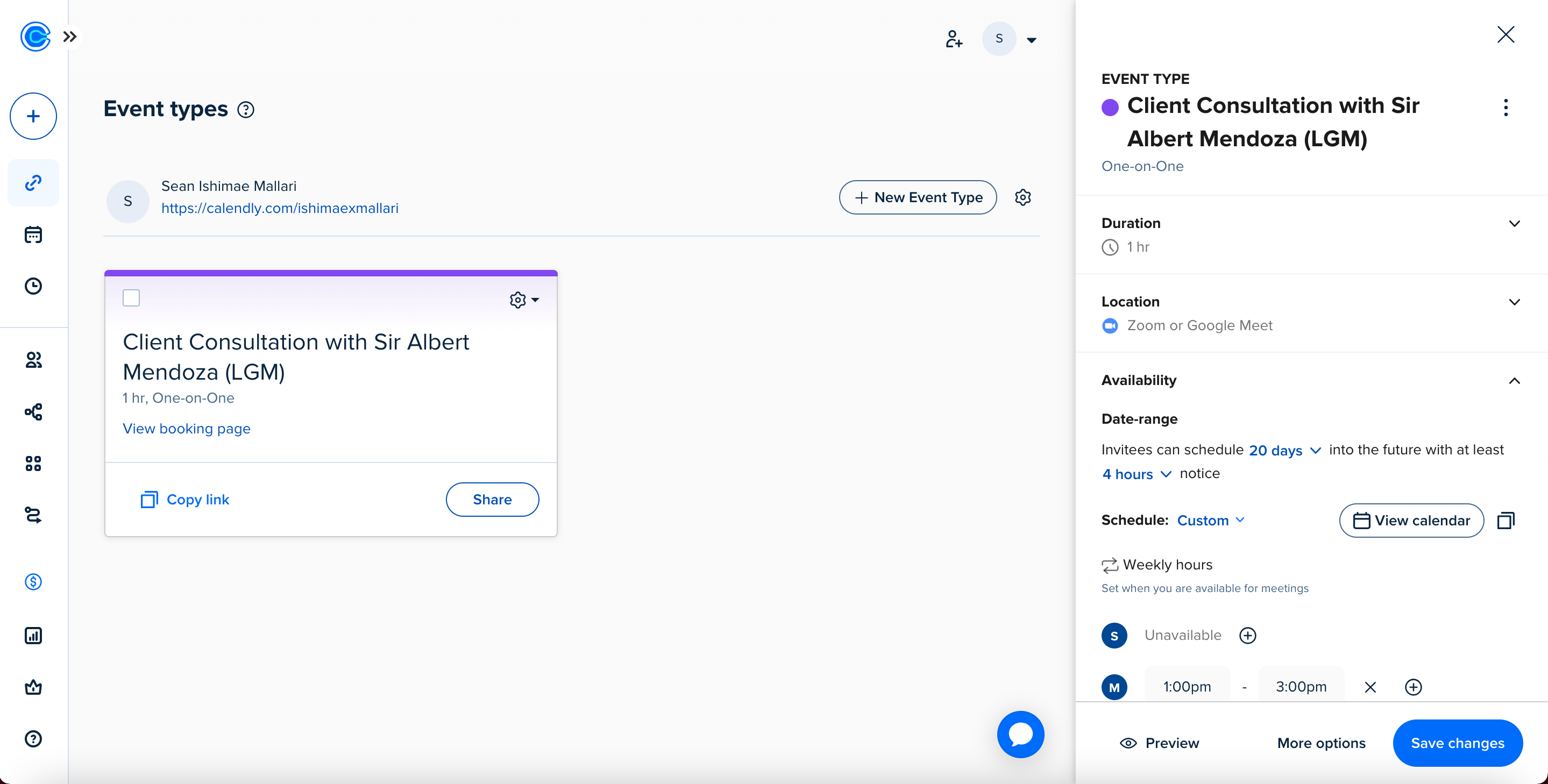The height and width of the screenshot is (784, 1548).
Task: Open the blue chat support bubble
Action: (1020, 734)
